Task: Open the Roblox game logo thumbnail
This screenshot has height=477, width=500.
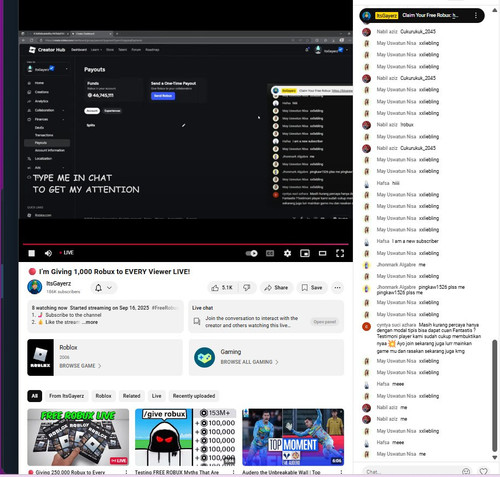Action: (x=40, y=357)
